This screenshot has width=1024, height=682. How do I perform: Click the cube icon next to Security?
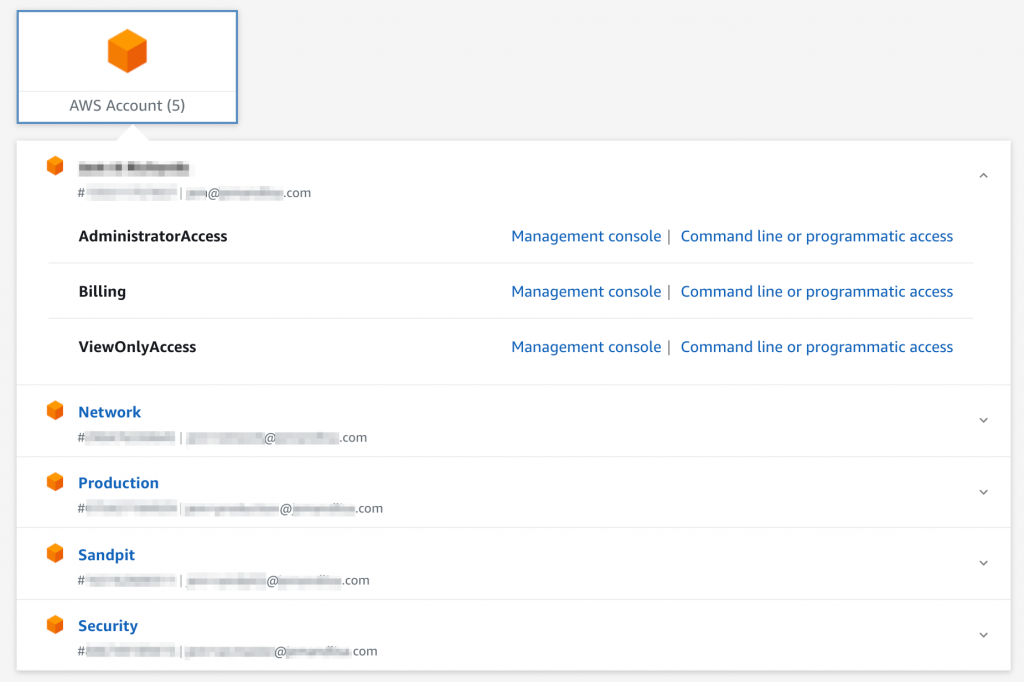[55, 625]
